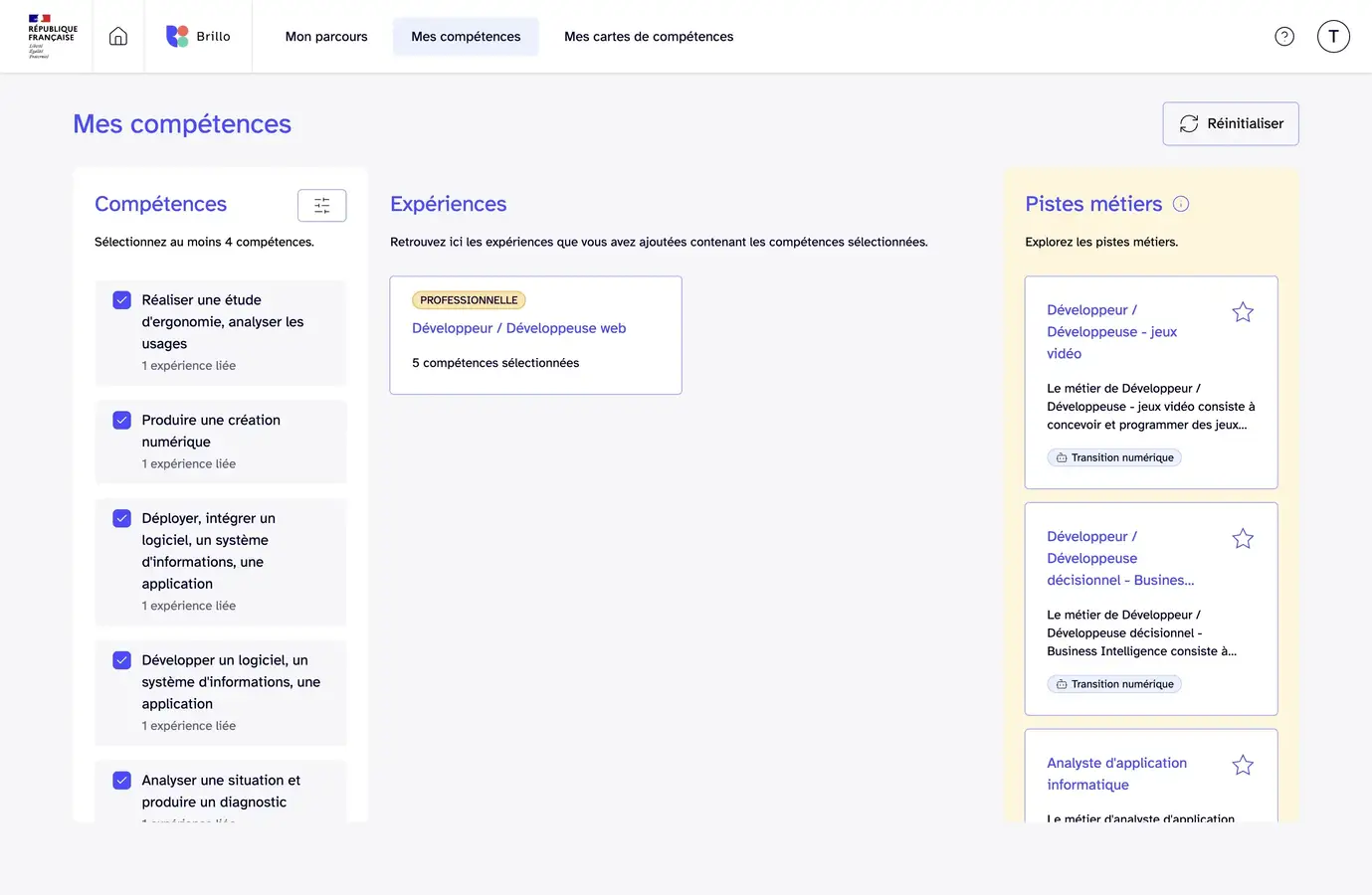The width and height of the screenshot is (1372, 895).
Task: Click Transition numérique tag on jeux vidéo card
Action: pyautogui.click(x=1114, y=457)
